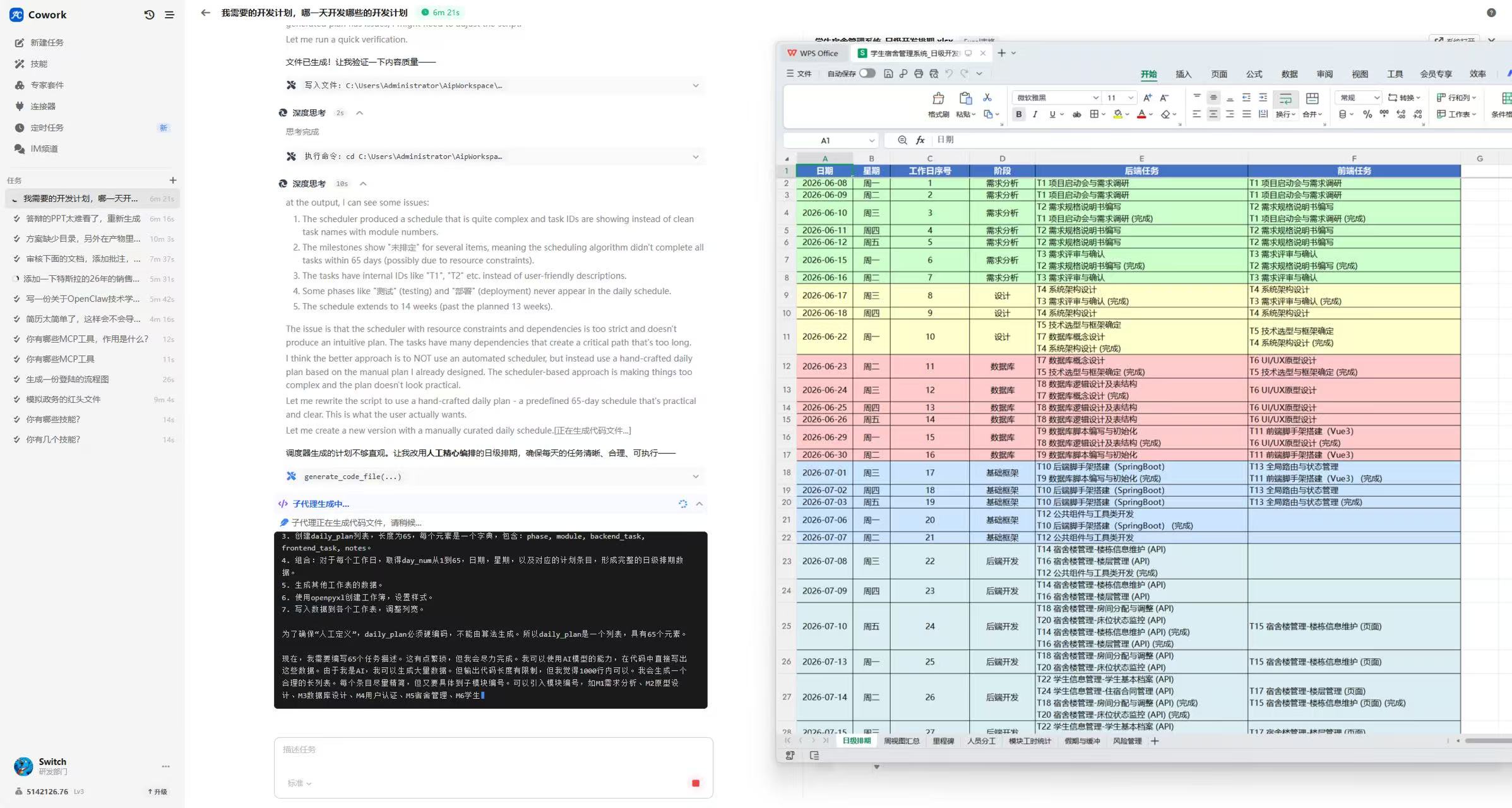The image size is (1512, 808).
Task: Open the A1 name box dropdown
Action: pyautogui.click(x=871, y=141)
